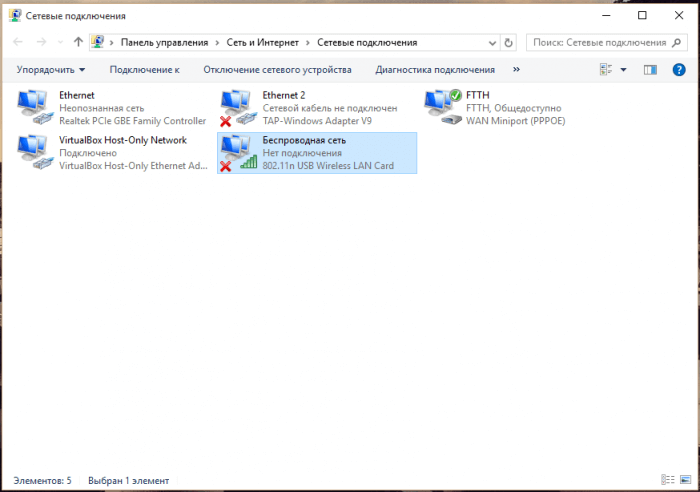The height and width of the screenshot is (492, 700).
Task: Expand the change view options arrow
Action: pyautogui.click(x=624, y=70)
